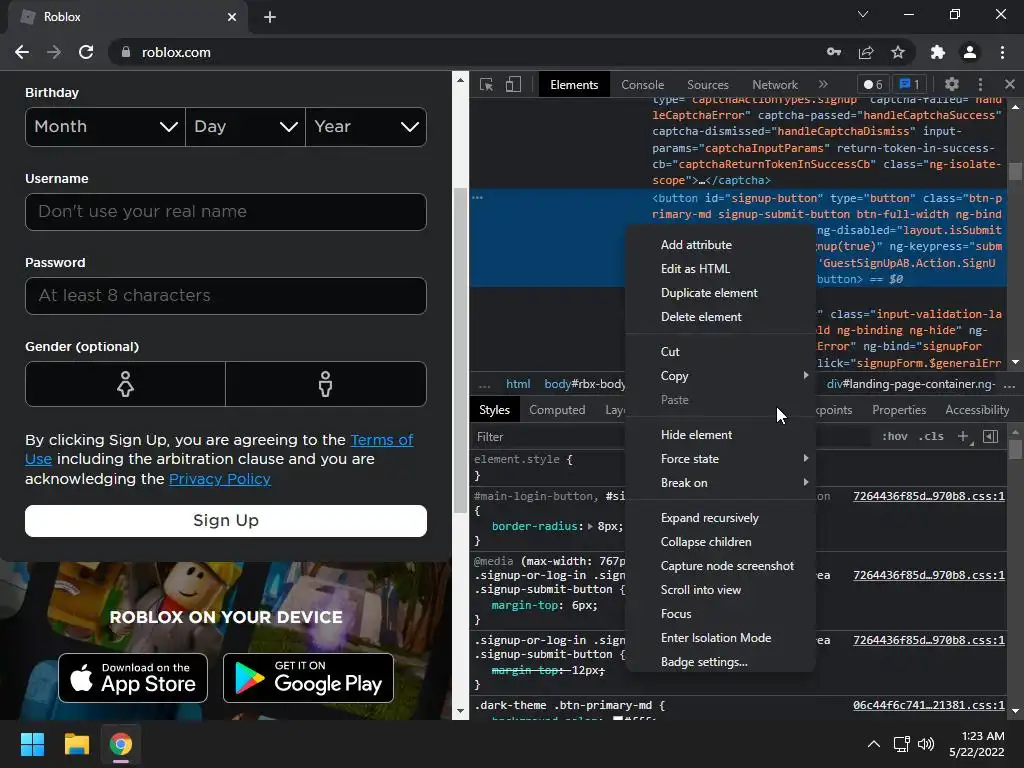Choose Delete element
This screenshot has height=768, width=1024.
(720, 317)
